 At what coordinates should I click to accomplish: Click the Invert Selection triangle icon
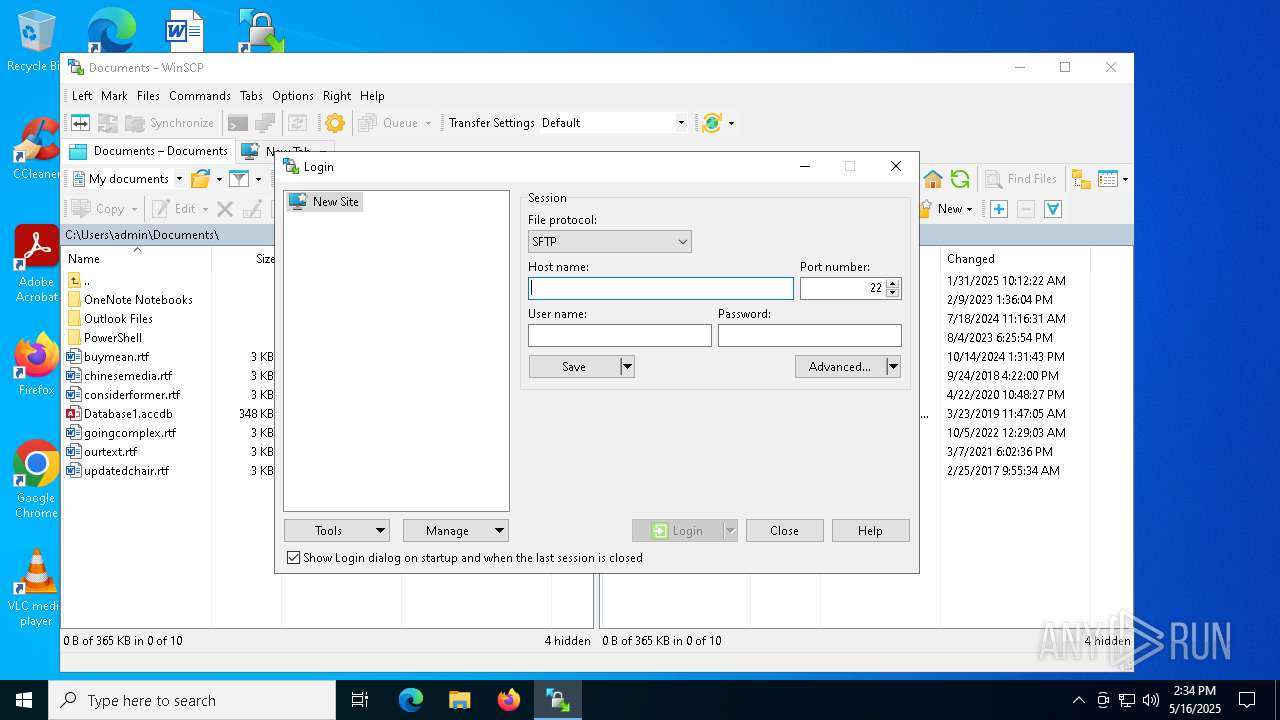click(x=1053, y=209)
